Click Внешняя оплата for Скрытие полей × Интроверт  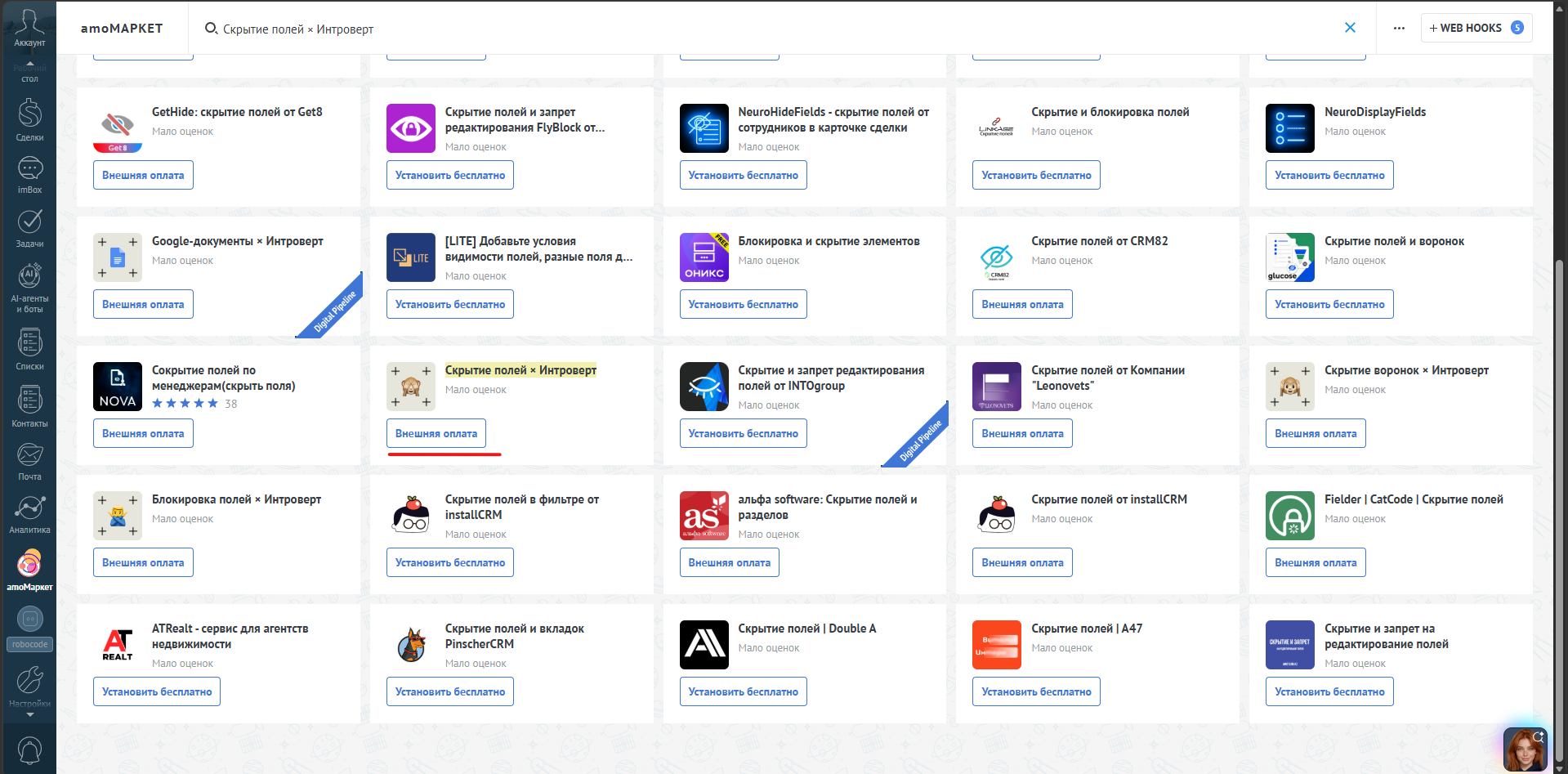(436, 433)
